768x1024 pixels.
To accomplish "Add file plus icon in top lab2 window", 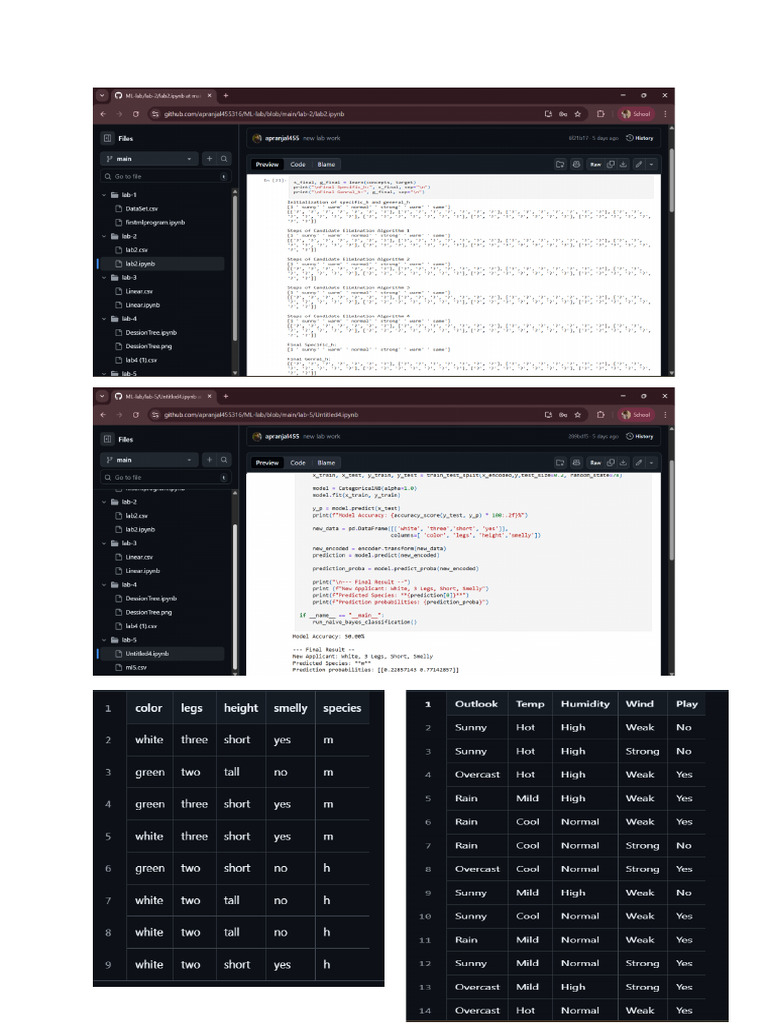I will [x=210, y=159].
